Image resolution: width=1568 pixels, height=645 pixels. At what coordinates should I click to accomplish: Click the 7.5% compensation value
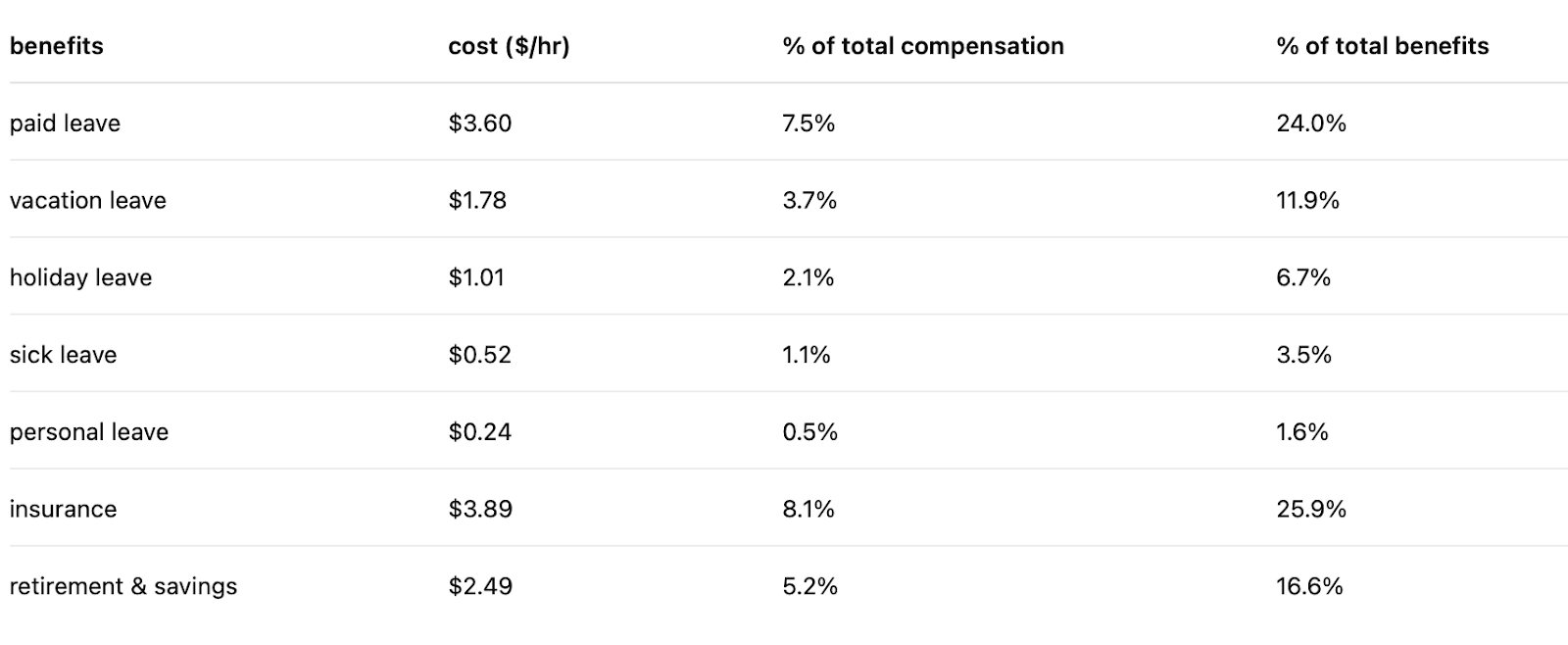click(x=808, y=124)
